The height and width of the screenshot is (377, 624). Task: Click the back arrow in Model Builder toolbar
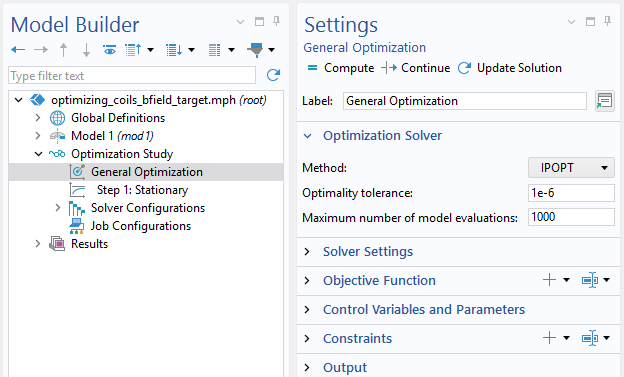18,50
